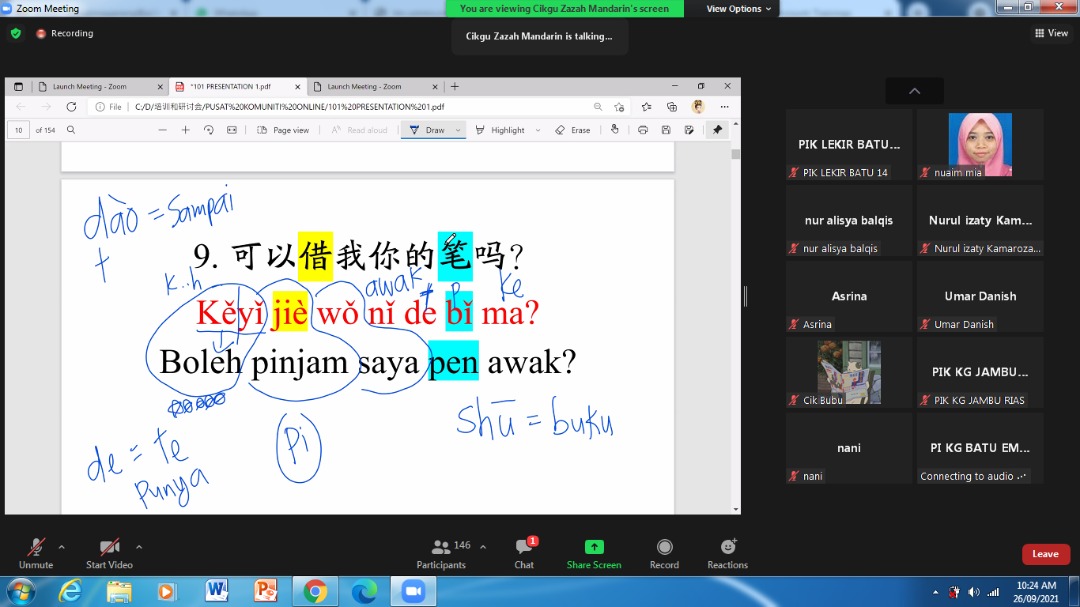The width and height of the screenshot is (1080, 607).
Task: Unmute the microphone in Zoom
Action: (x=36, y=553)
